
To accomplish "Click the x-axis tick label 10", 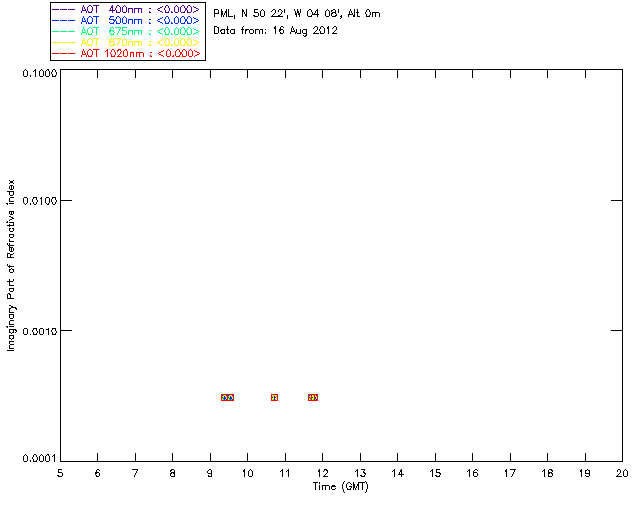I will (247, 473).
